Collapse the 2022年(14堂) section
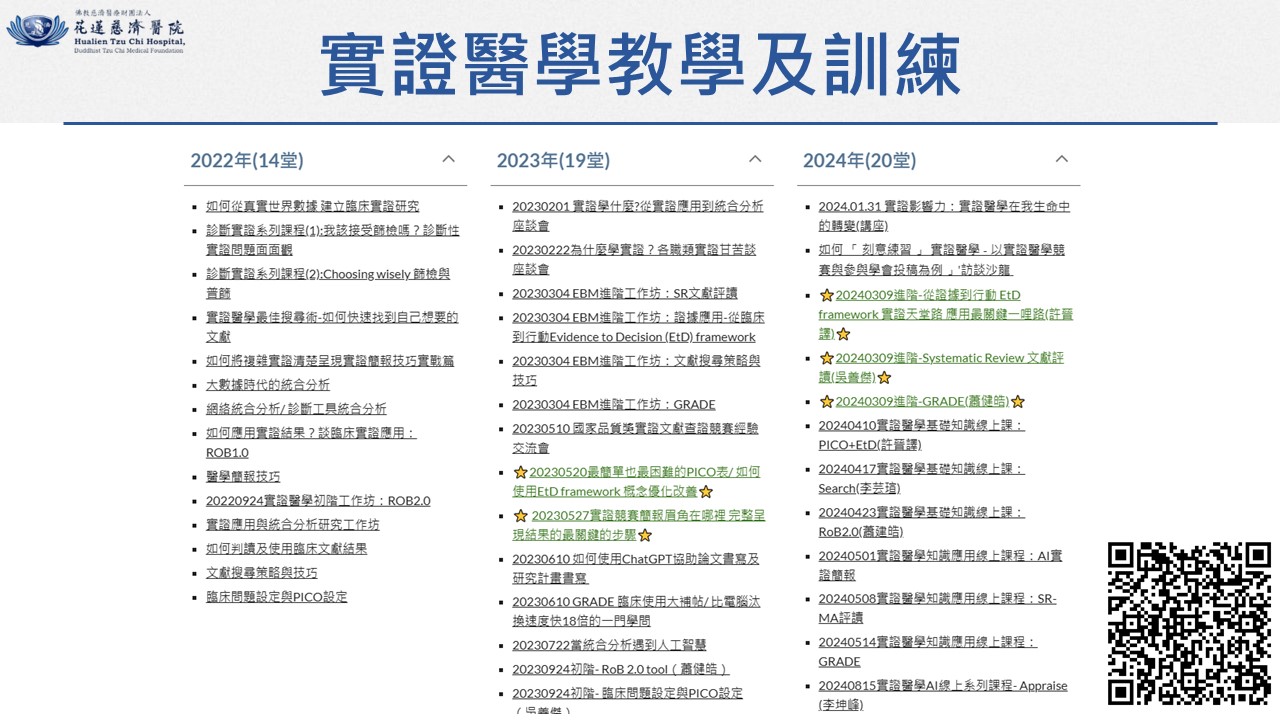 click(x=449, y=159)
